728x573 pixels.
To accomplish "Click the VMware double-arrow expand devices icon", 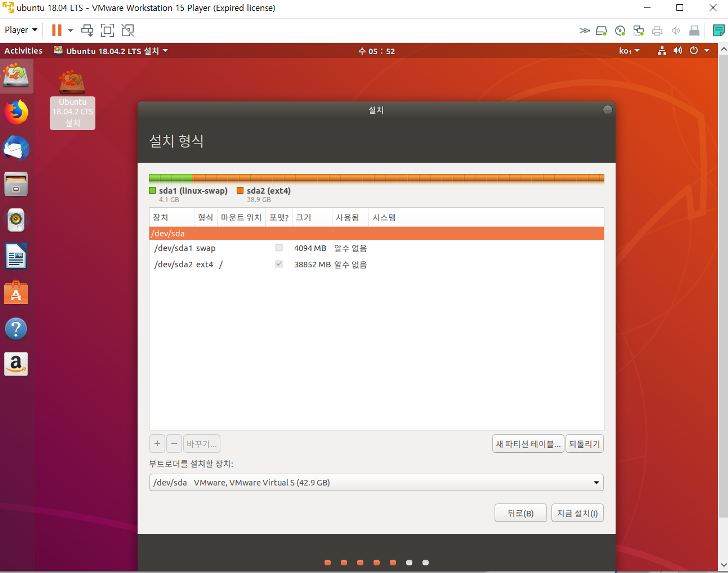I will point(585,31).
